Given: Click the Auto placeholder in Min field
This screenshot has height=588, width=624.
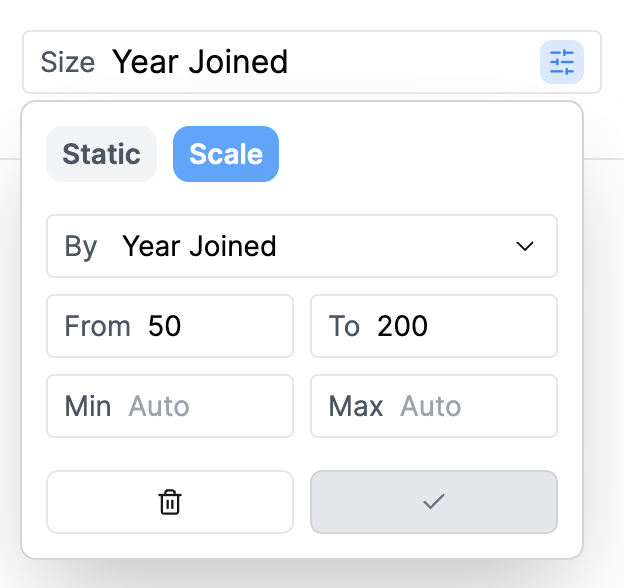Looking at the screenshot, I should pos(159,406).
